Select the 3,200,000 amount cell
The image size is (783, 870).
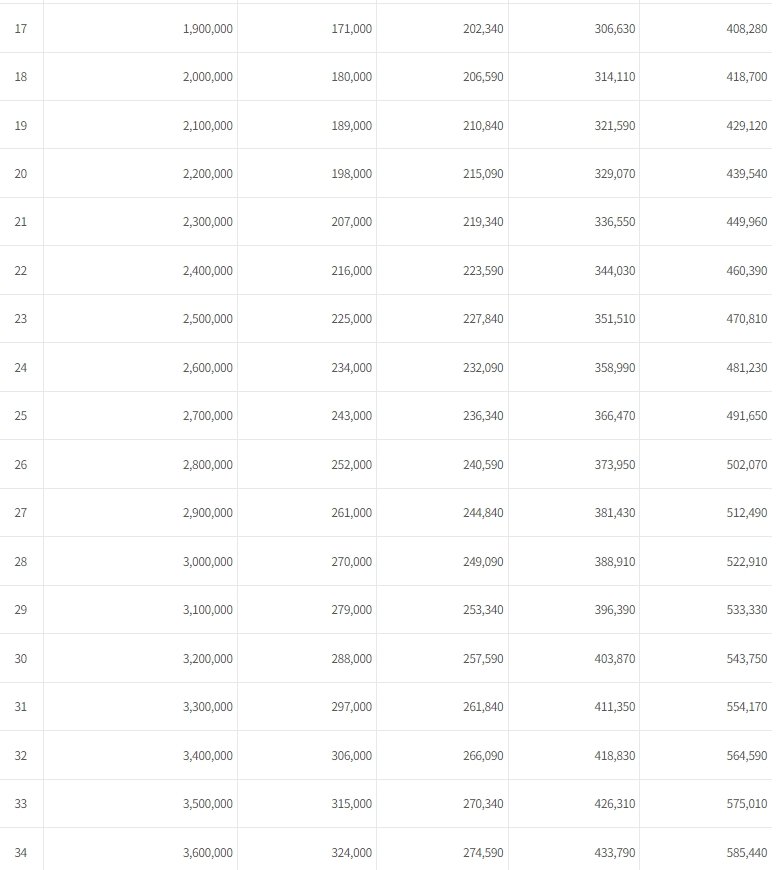tap(208, 659)
